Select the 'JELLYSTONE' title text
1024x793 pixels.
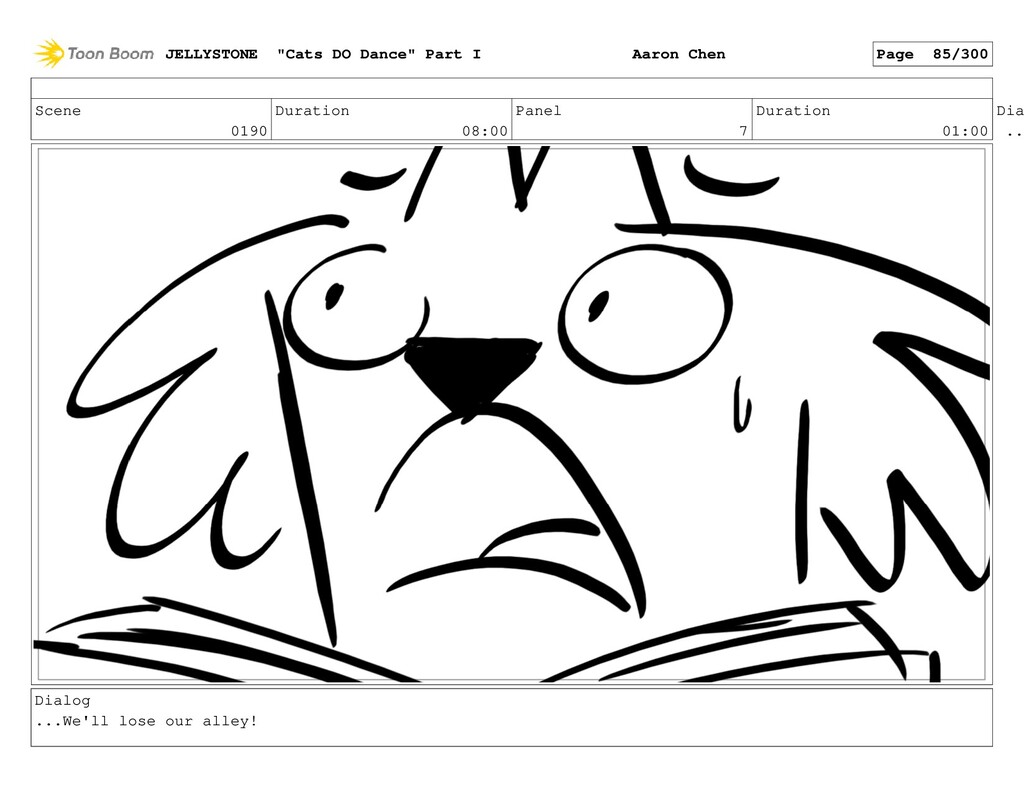coord(211,54)
